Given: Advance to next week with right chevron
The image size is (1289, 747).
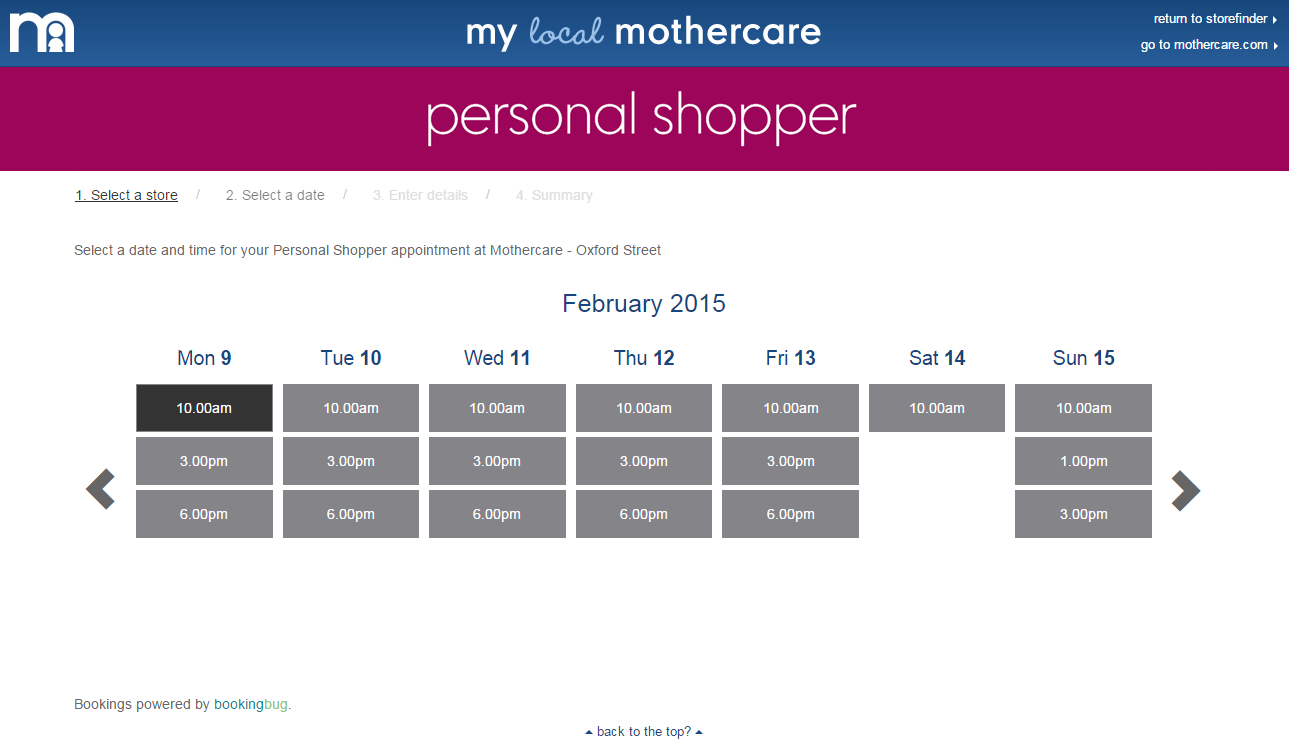Looking at the screenshot, I should click(x=1185, y=490).
